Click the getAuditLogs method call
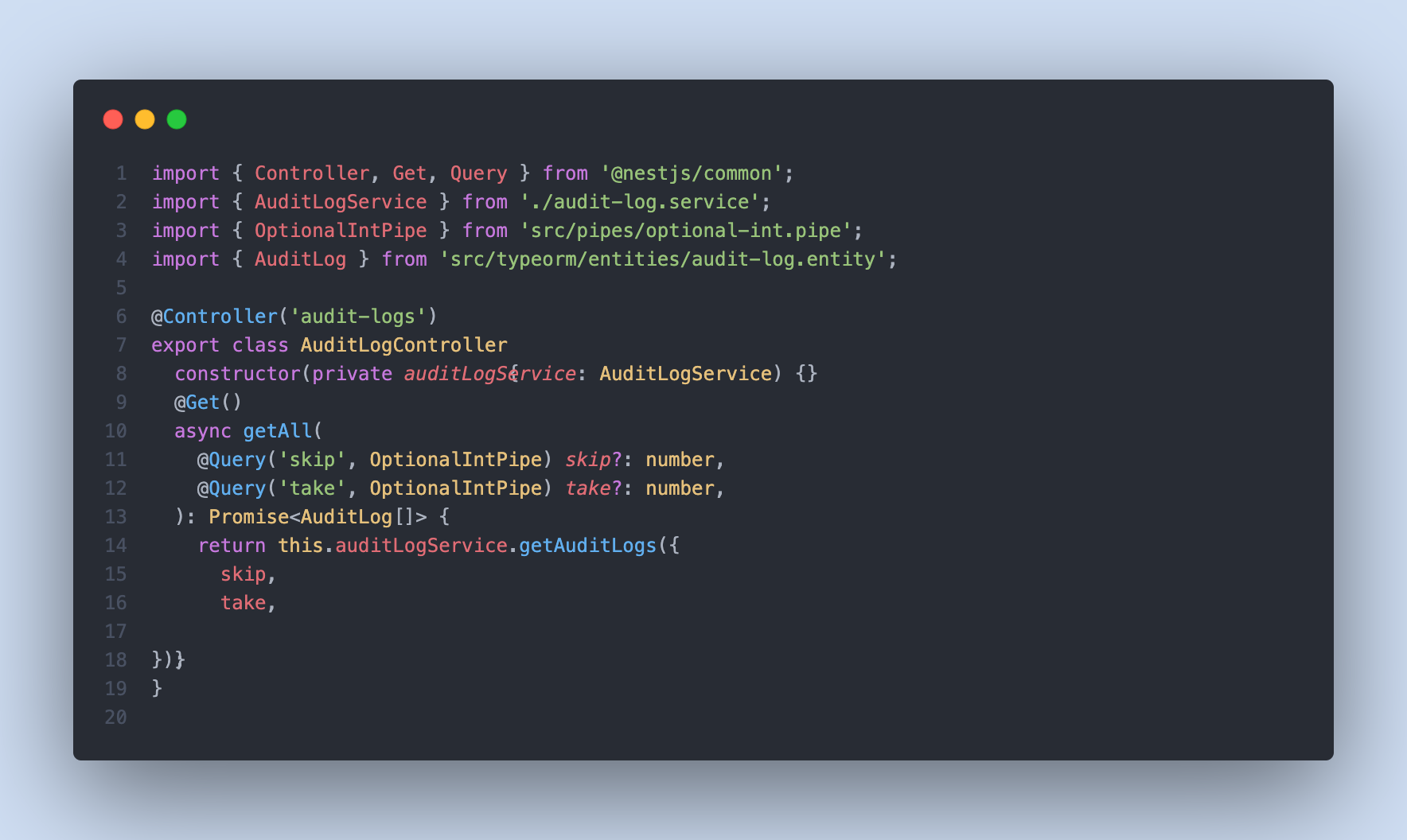Viewport: 1407px width, 840px height. coord(587,546)
